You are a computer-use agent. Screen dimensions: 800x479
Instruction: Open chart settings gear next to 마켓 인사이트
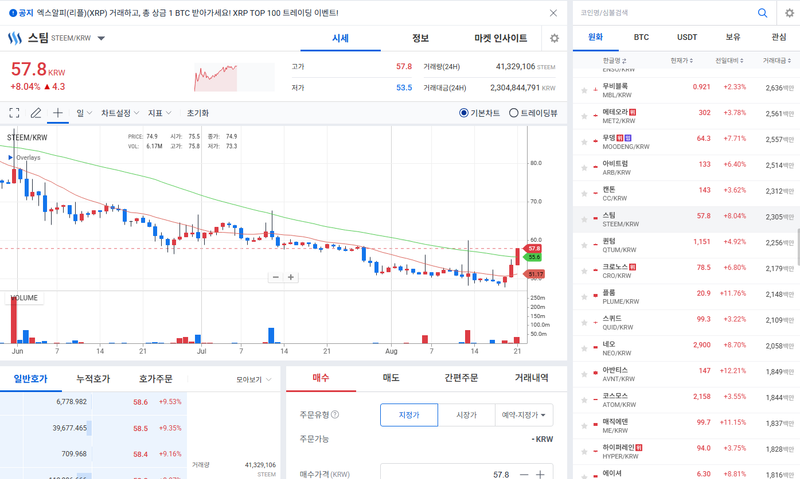tap(555, 38)
